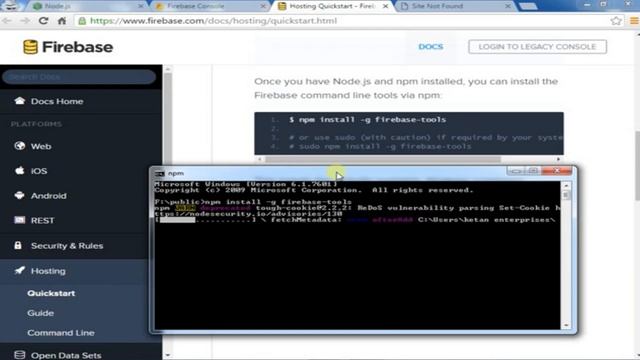
Task: Select Command Line under Hosting
Action: (61, 333)
